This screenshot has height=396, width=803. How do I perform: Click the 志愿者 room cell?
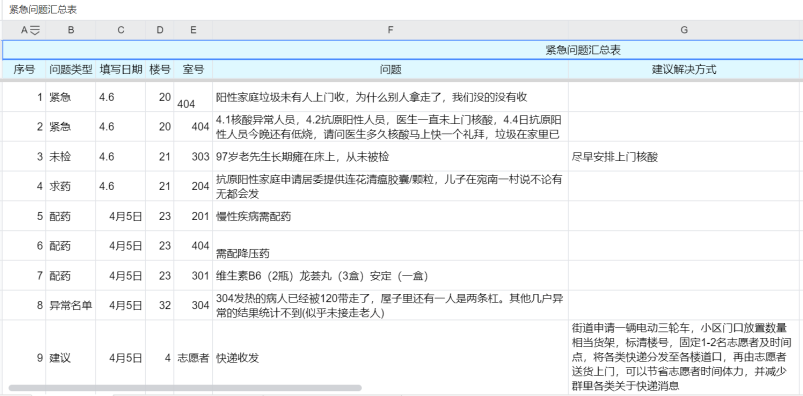193,357
